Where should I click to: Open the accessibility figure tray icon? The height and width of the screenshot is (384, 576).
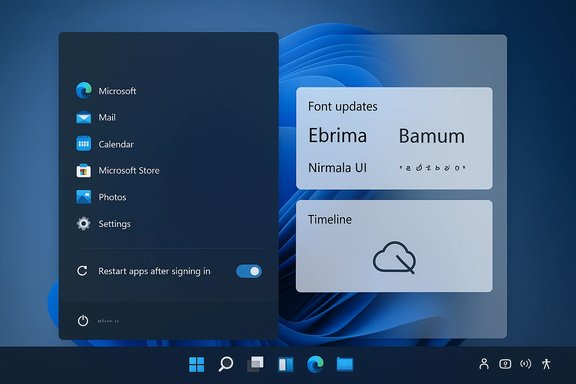click(x=546, y=364)
